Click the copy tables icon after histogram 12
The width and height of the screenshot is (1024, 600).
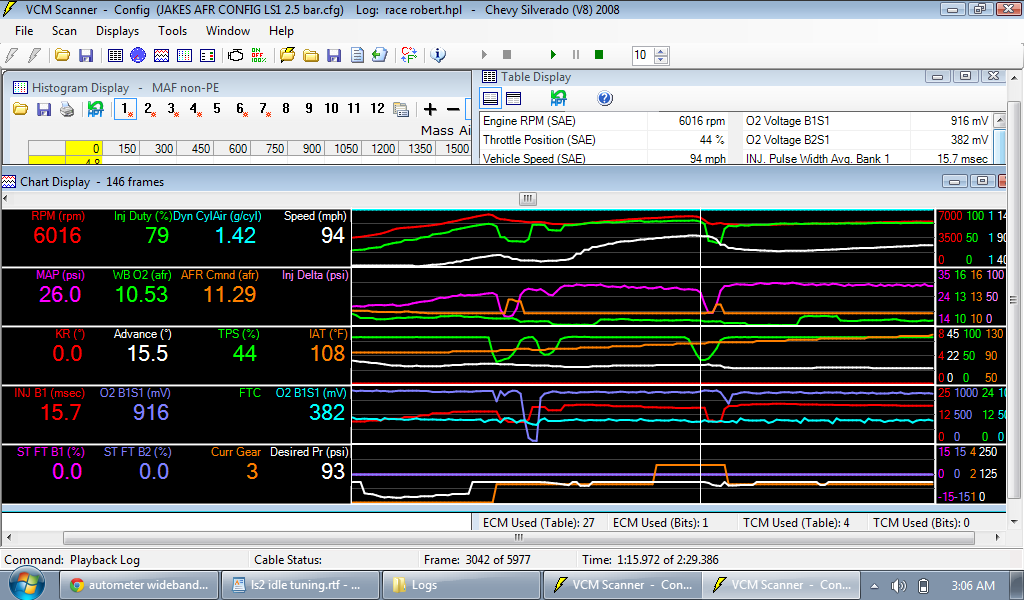pyautogui.click(x=401, y=109)
